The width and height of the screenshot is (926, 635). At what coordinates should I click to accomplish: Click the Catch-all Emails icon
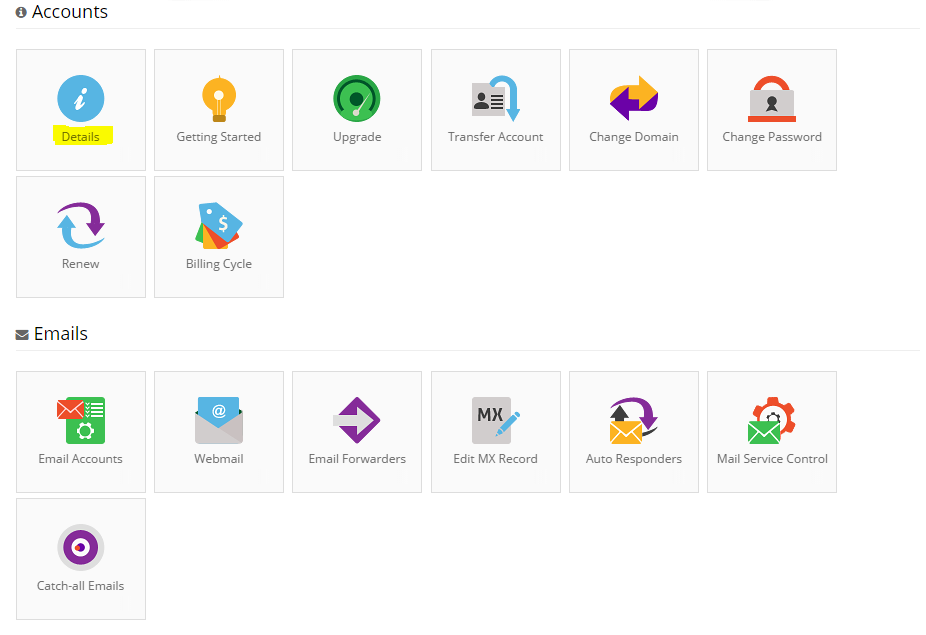(81, 547)
